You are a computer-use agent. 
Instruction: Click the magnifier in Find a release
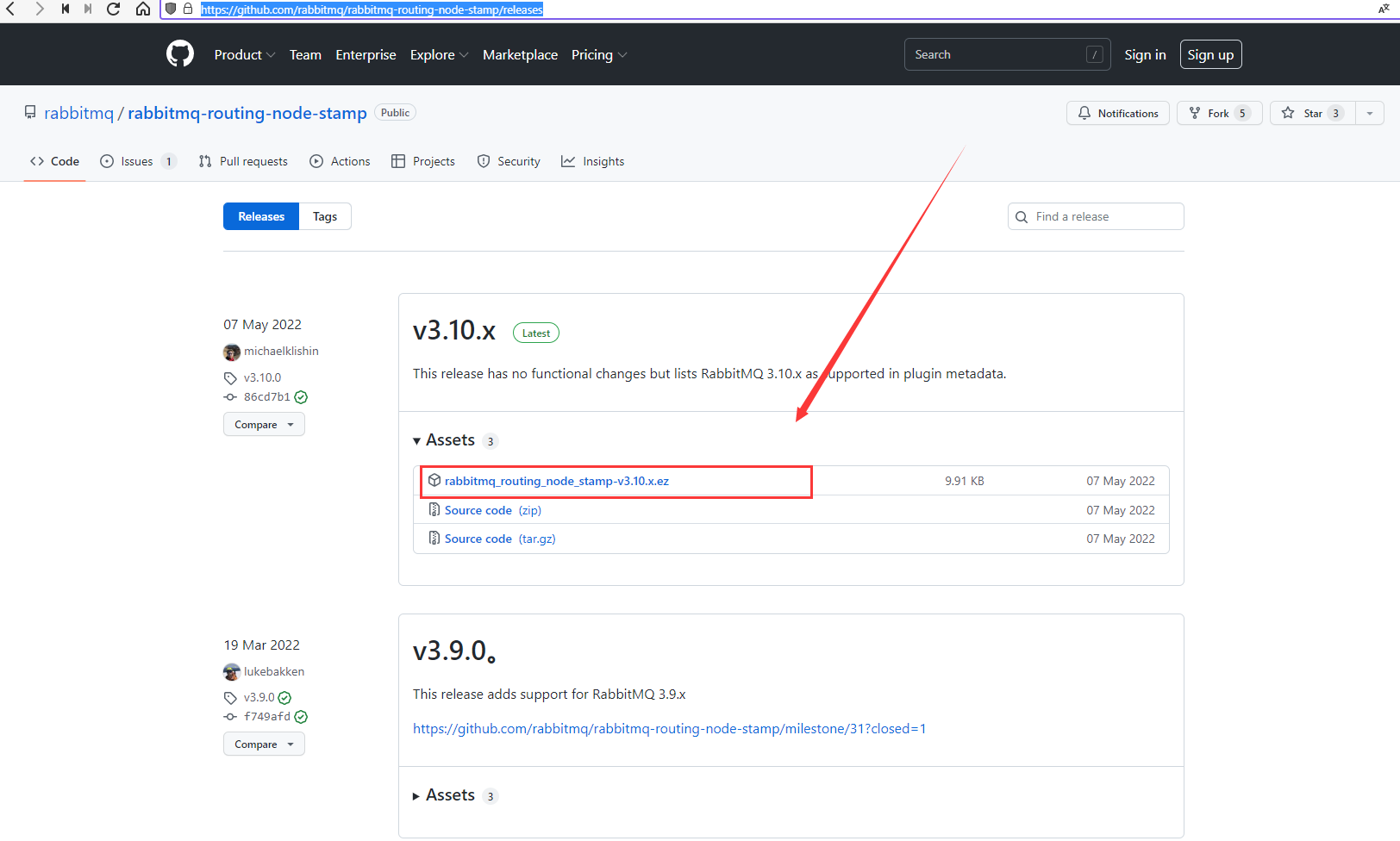pyautogui.click(x=1022, y=217)
